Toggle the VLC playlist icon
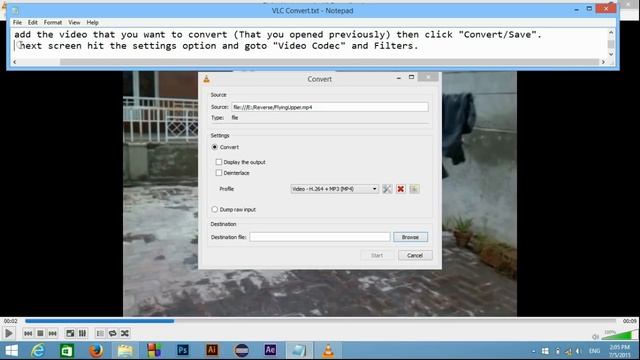Viewport: 640px width, 360px height. (x=100, y=333)
